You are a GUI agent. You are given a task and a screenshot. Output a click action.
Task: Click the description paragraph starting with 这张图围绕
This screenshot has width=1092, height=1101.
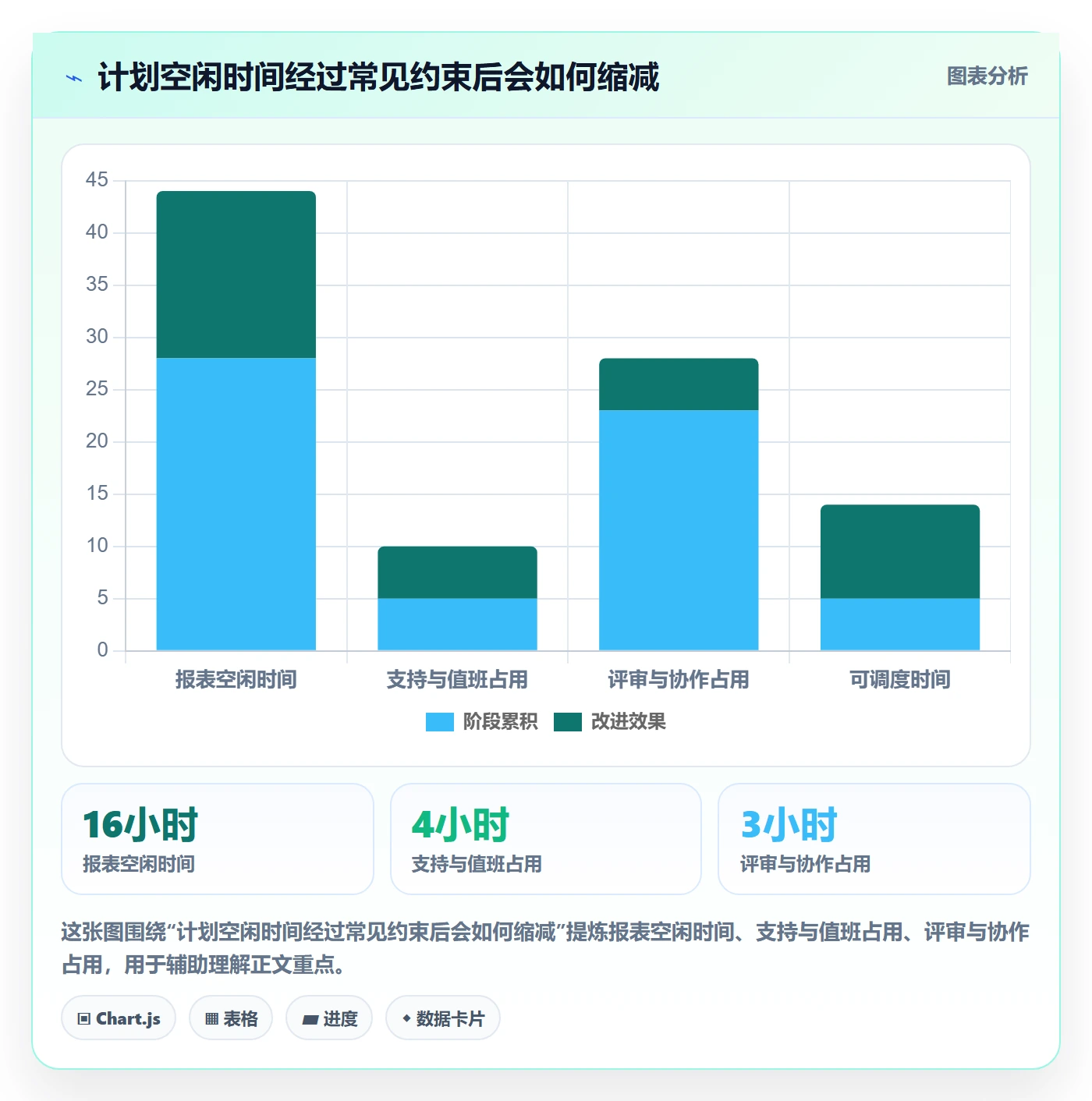(x=545, y=948)
